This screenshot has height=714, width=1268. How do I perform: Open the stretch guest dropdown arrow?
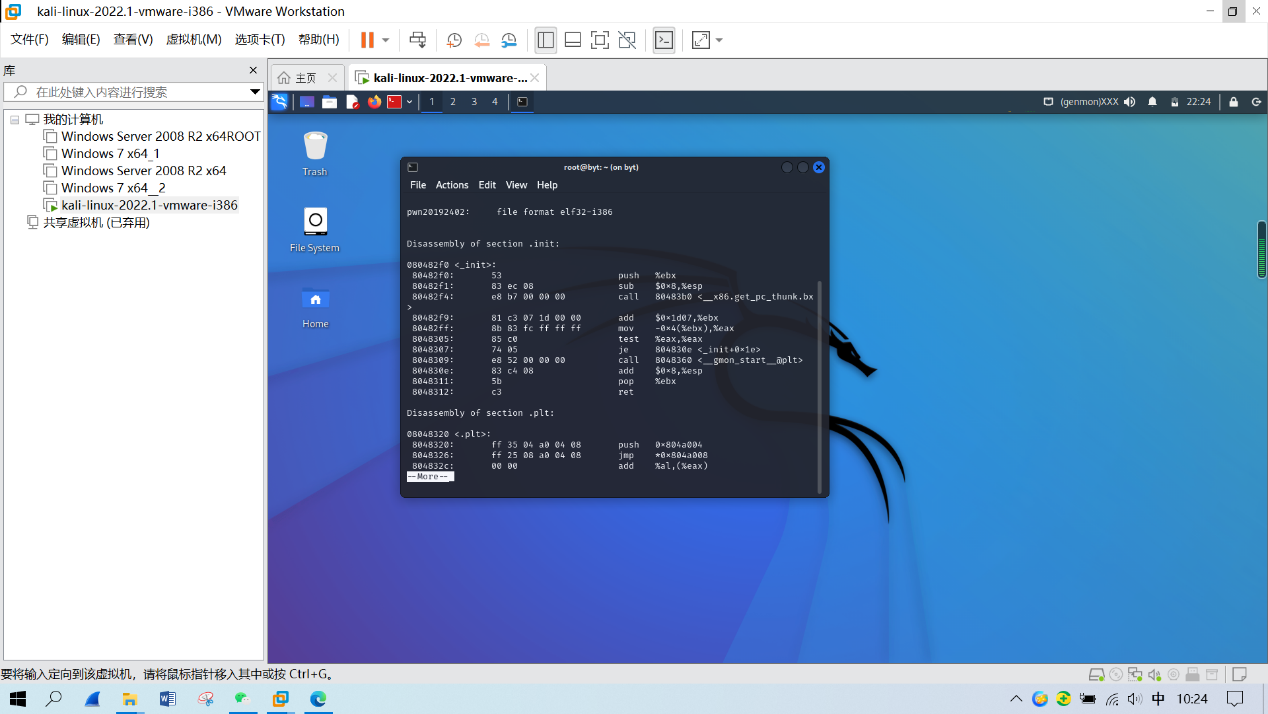[719, 40]
